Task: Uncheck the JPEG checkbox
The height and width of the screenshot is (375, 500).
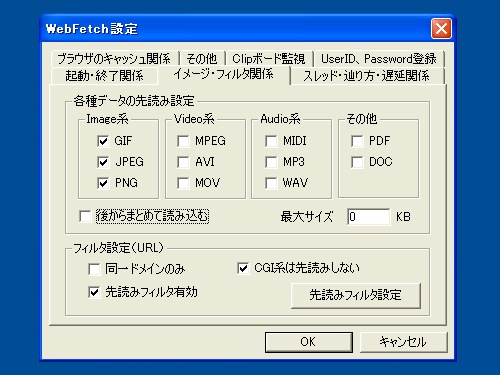Action: [x=103, y=162]
